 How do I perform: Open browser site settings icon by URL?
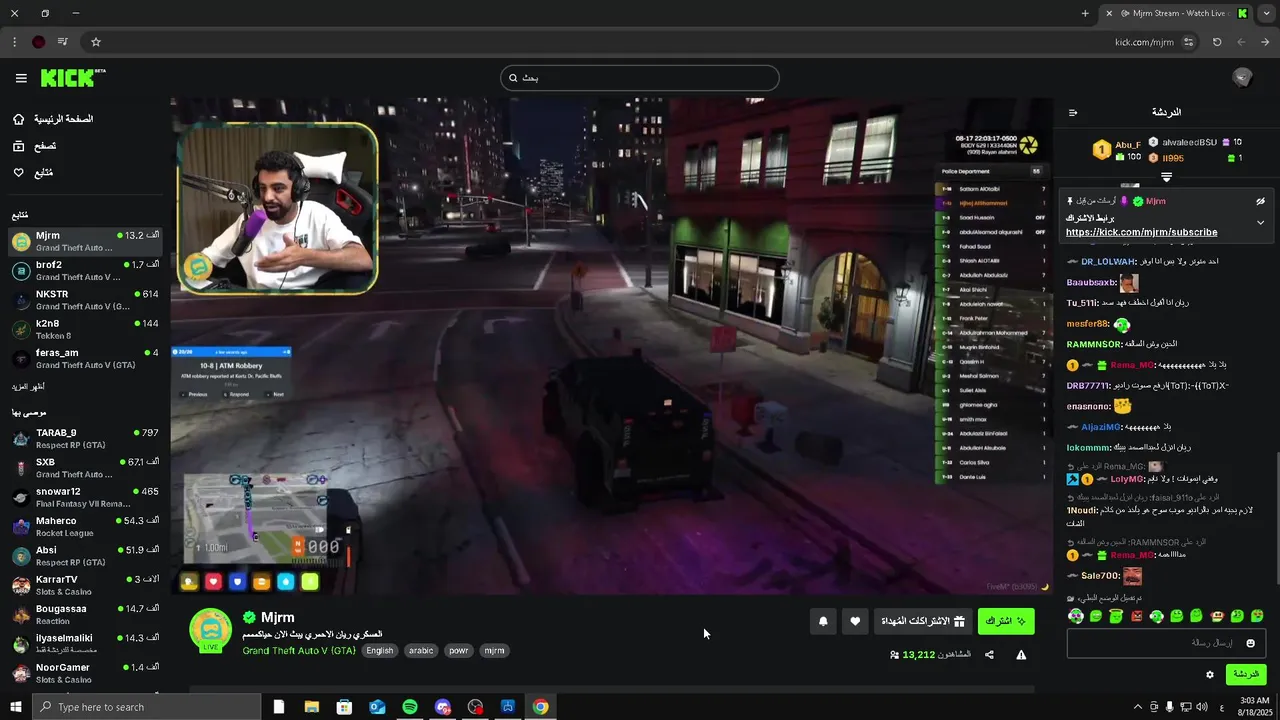[x=1188, y=42]
